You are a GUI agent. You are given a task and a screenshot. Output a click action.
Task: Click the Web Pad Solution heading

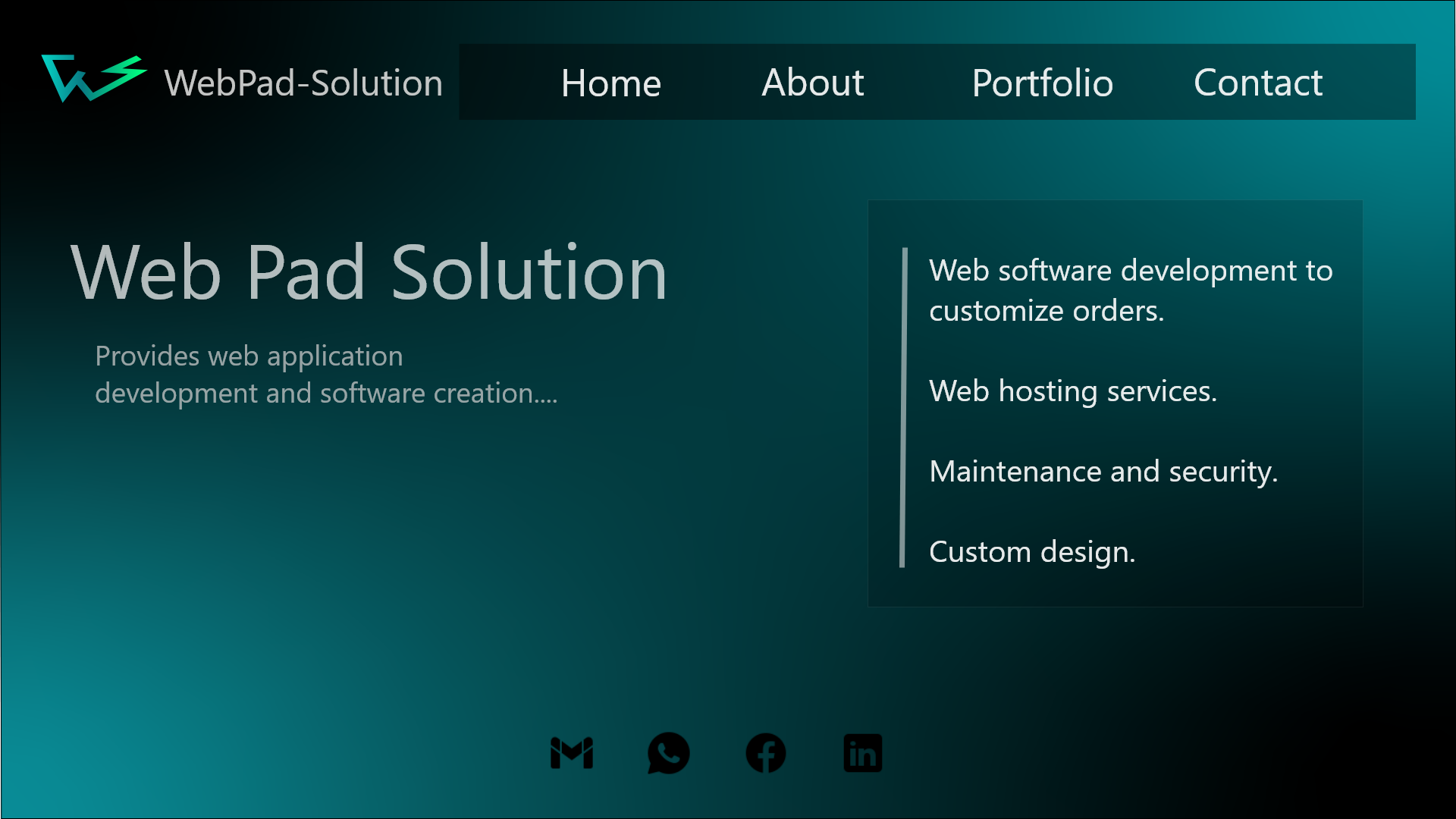click(369, 273)
